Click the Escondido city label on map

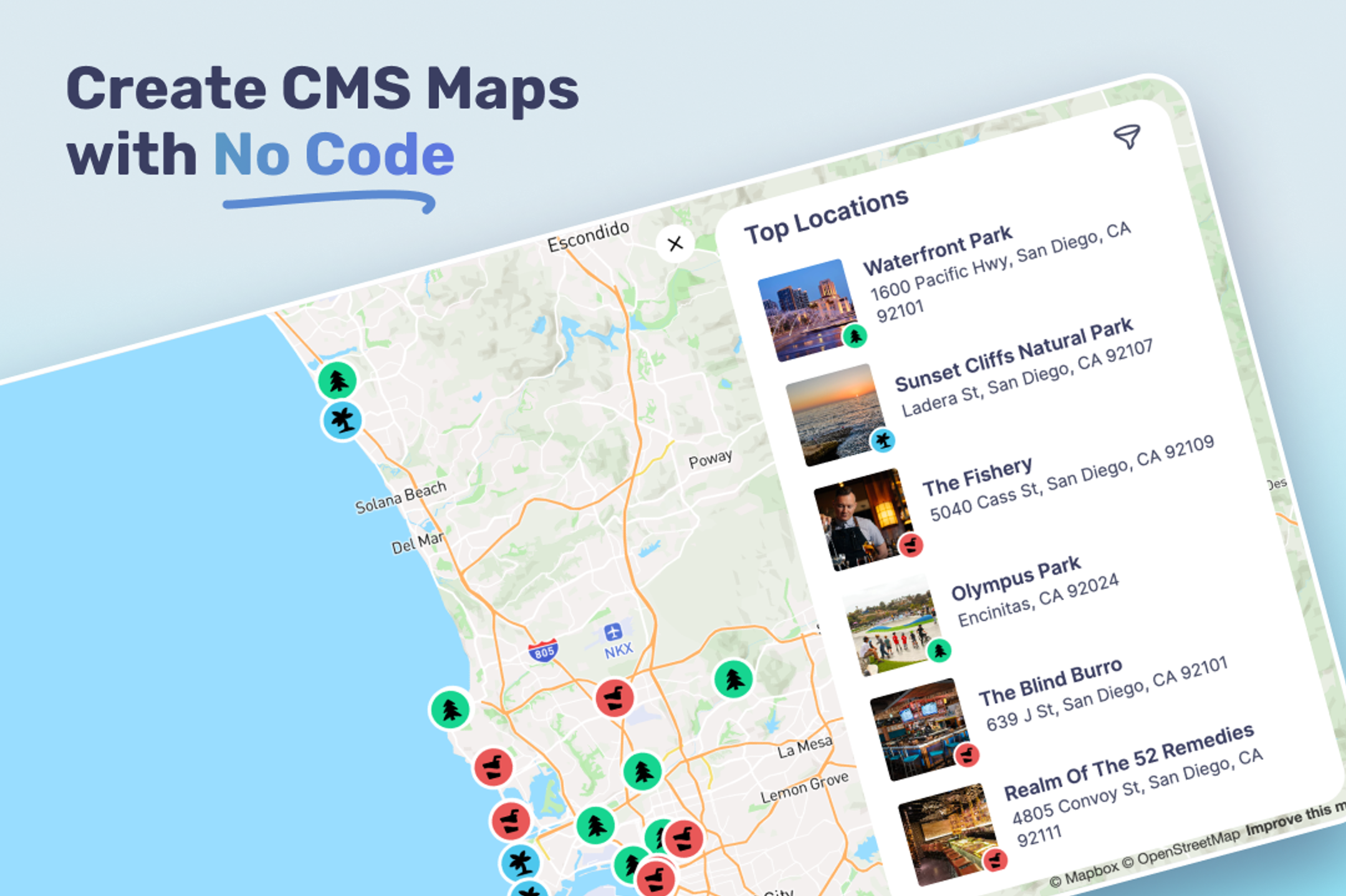(588, 236)
